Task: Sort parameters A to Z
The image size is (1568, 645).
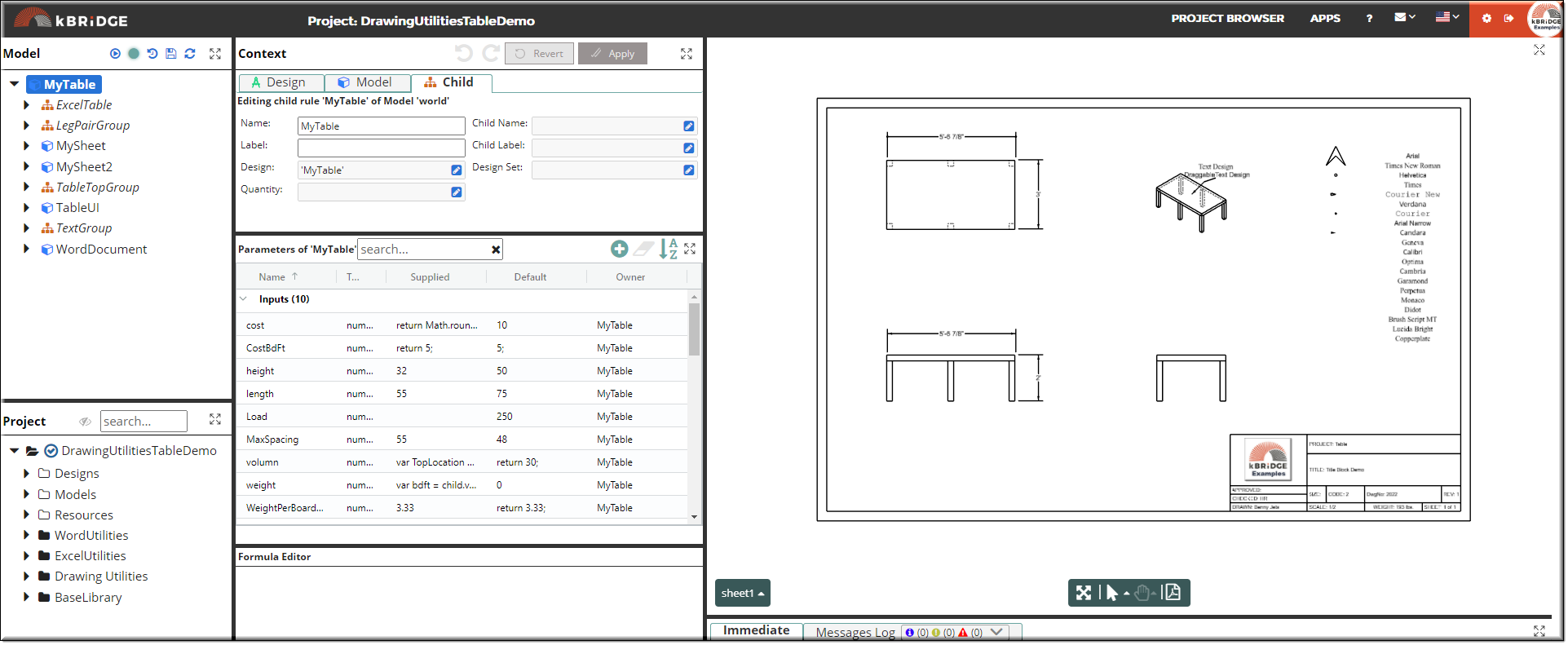Action: point(669,249)
